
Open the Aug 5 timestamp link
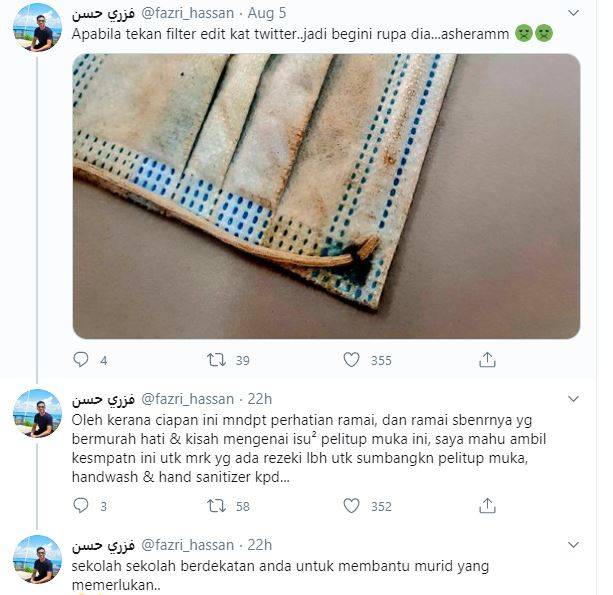[267, 13]
